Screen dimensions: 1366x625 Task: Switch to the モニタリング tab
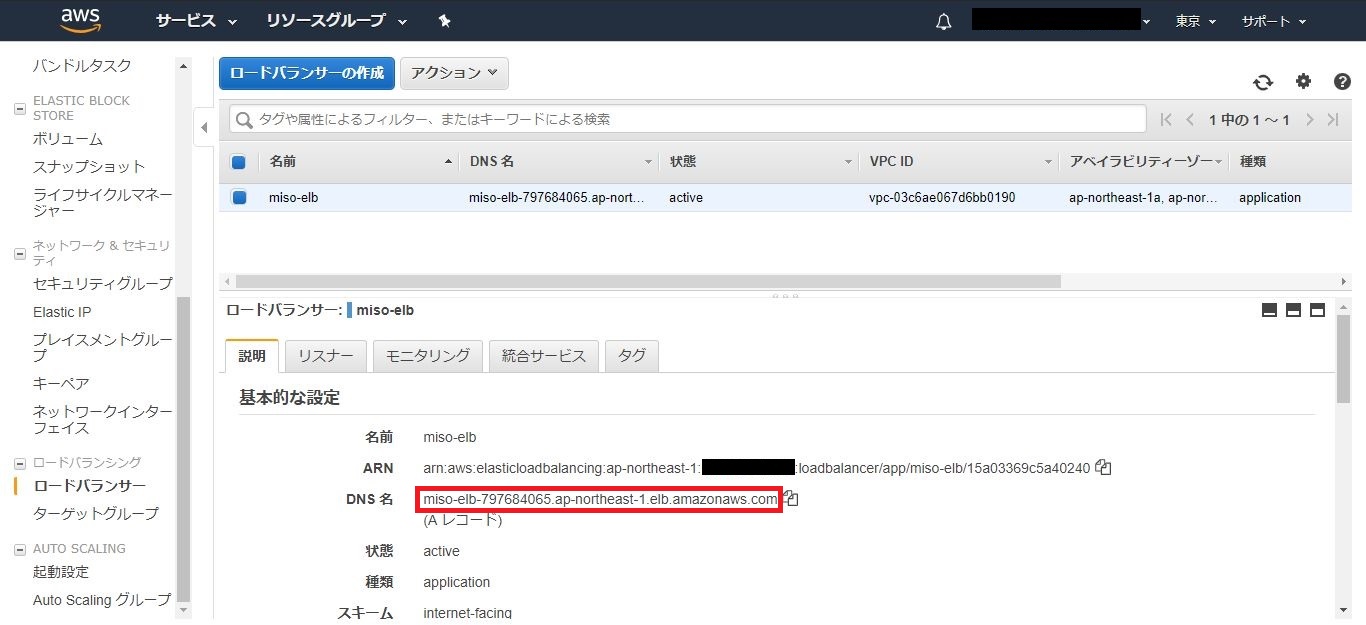click(427, 356)
